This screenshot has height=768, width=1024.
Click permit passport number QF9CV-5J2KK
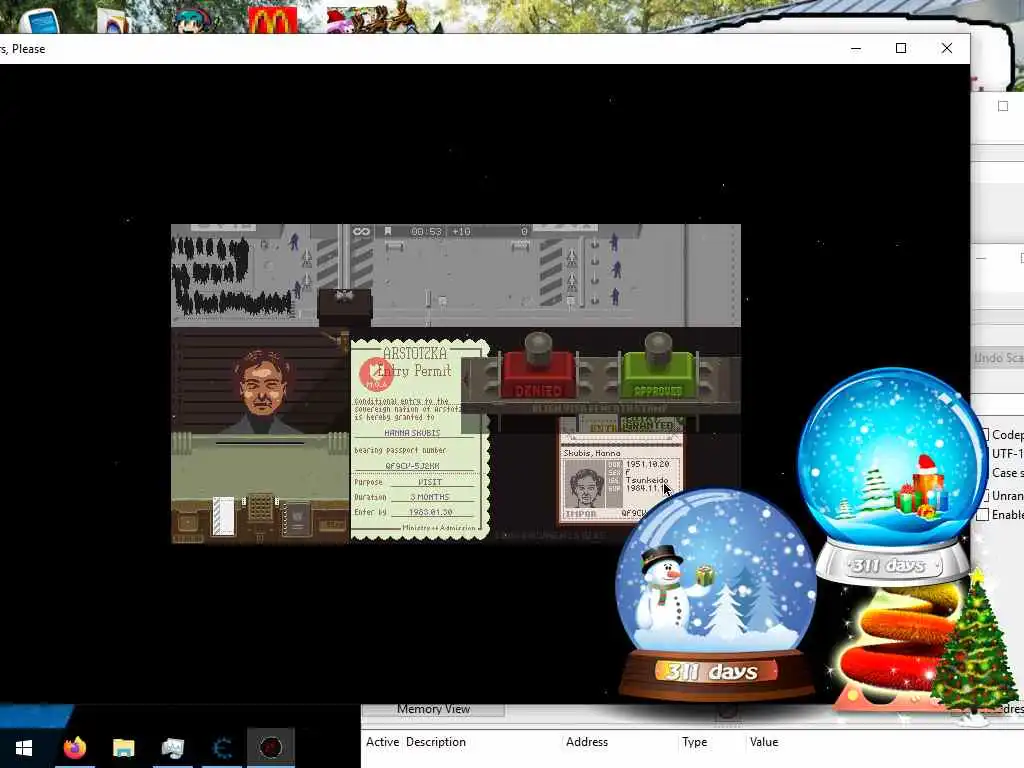coord(412,466)
